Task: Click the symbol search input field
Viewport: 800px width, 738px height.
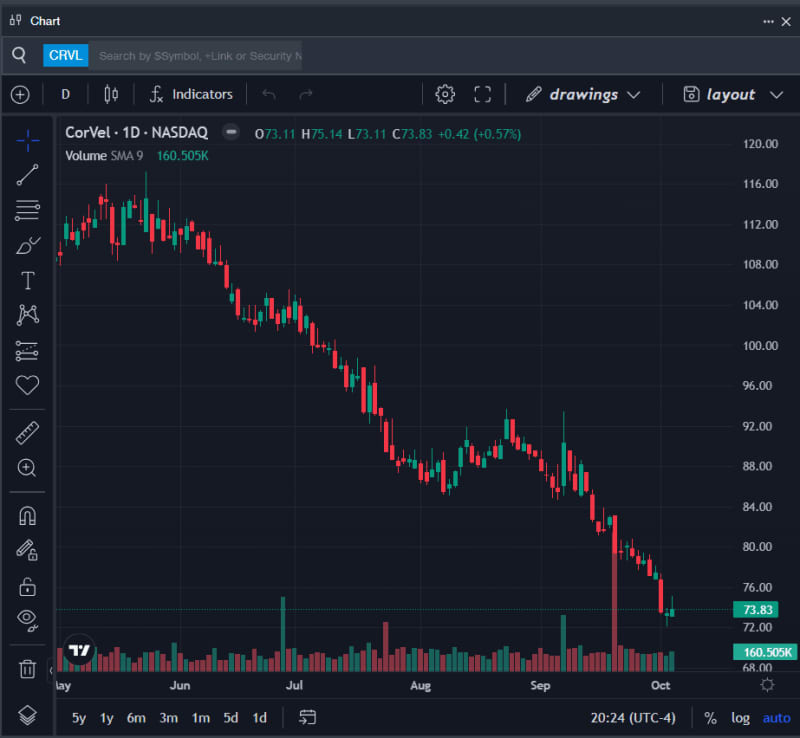Action: (200, 56)
